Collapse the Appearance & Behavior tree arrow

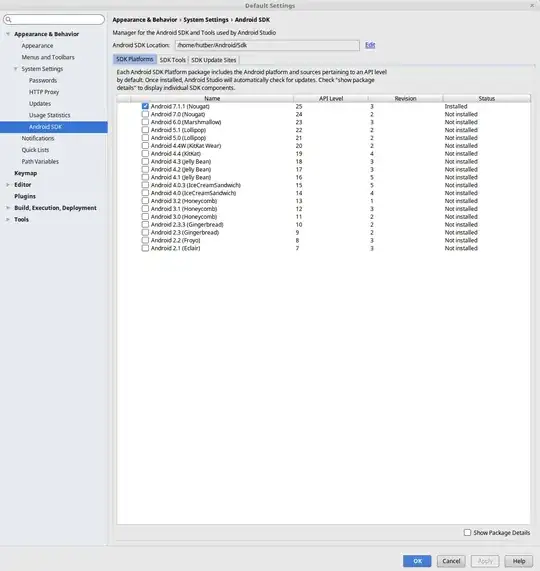point(8,34)
